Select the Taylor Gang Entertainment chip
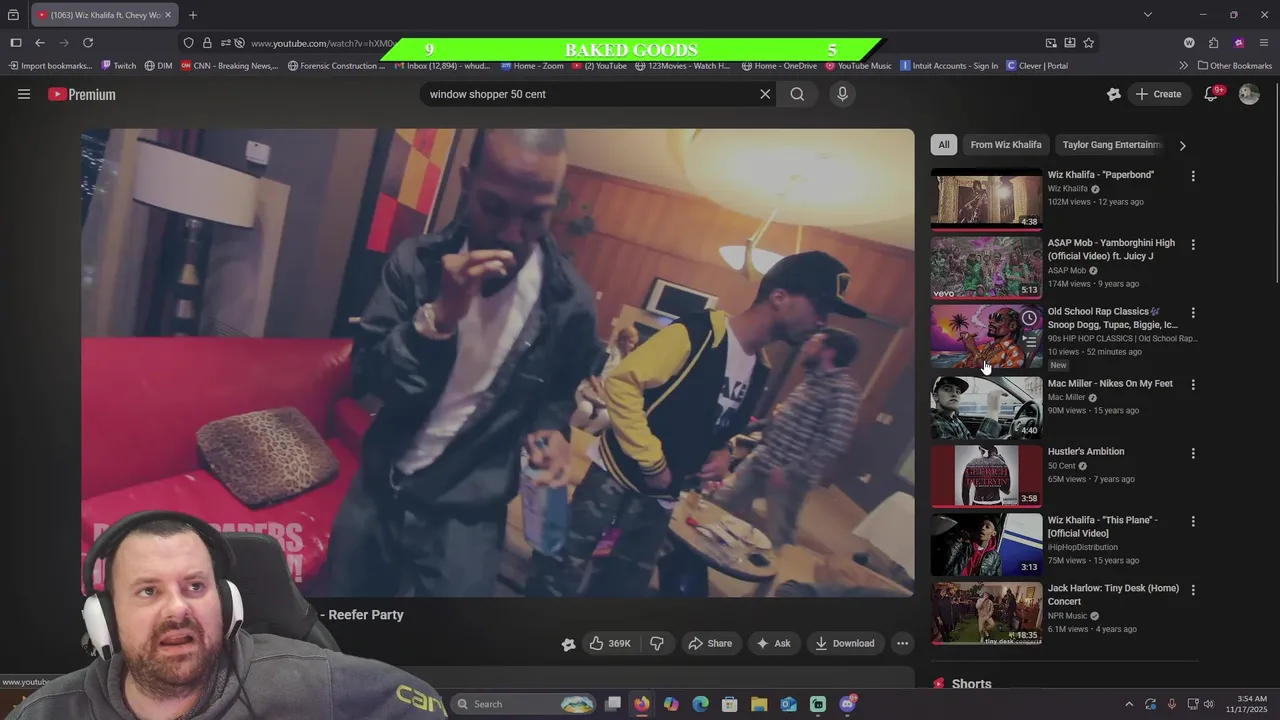1280x720 pixels. click(1112, 145)
